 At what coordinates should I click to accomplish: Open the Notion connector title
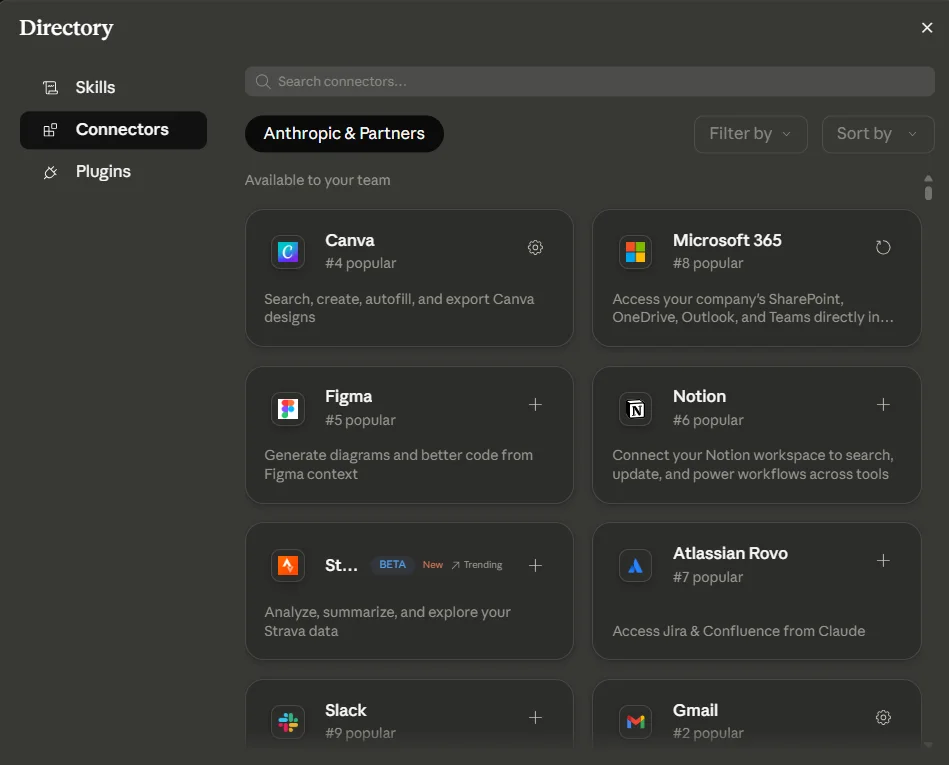(699, 396)
